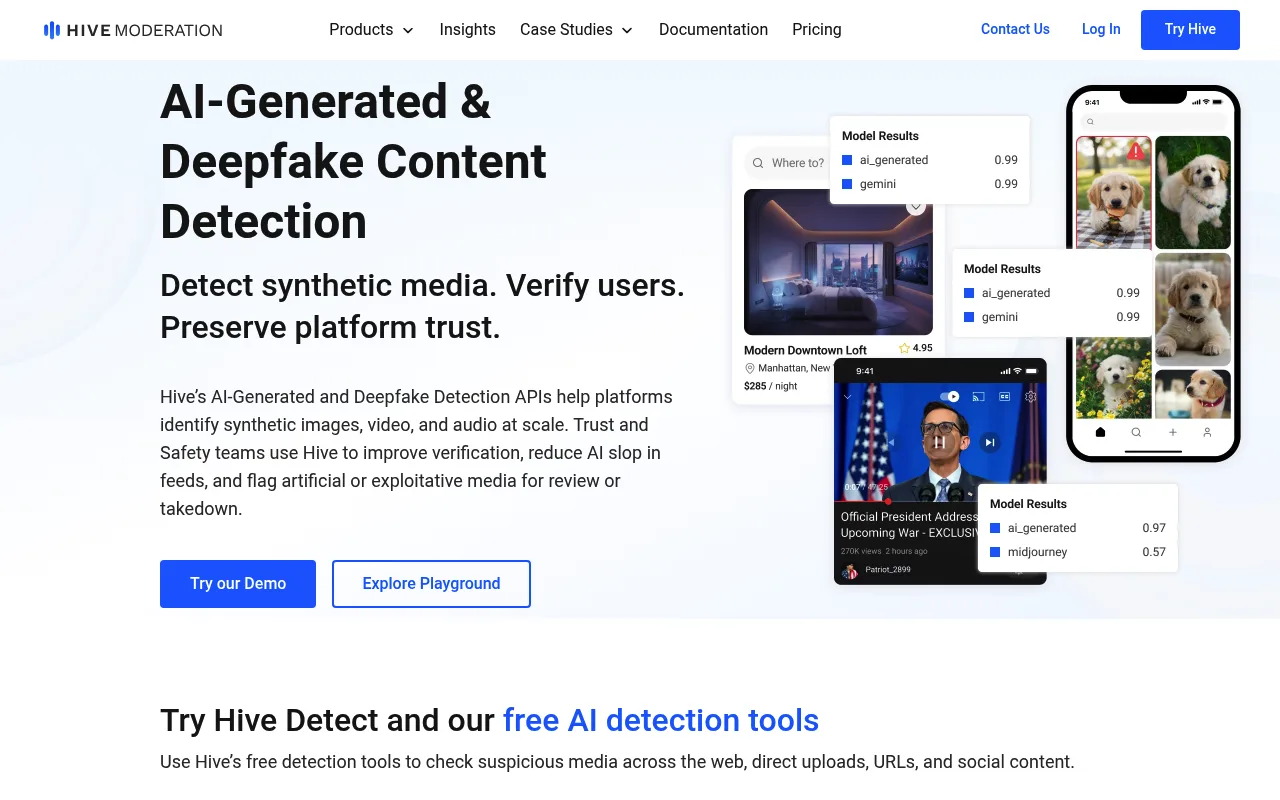Click the midjourney blue square in Model Results

995,552
